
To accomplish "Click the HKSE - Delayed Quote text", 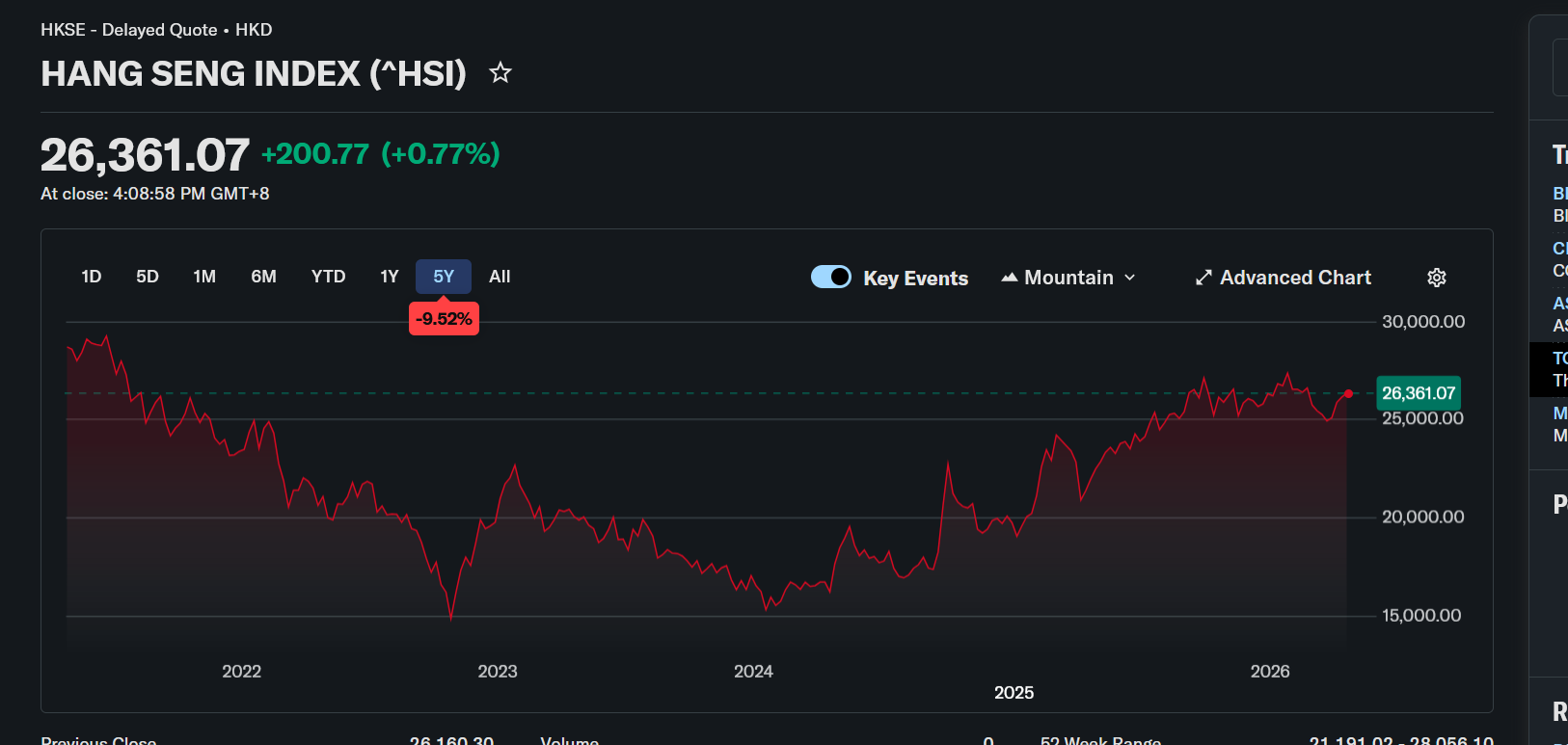I will (129, 30).
